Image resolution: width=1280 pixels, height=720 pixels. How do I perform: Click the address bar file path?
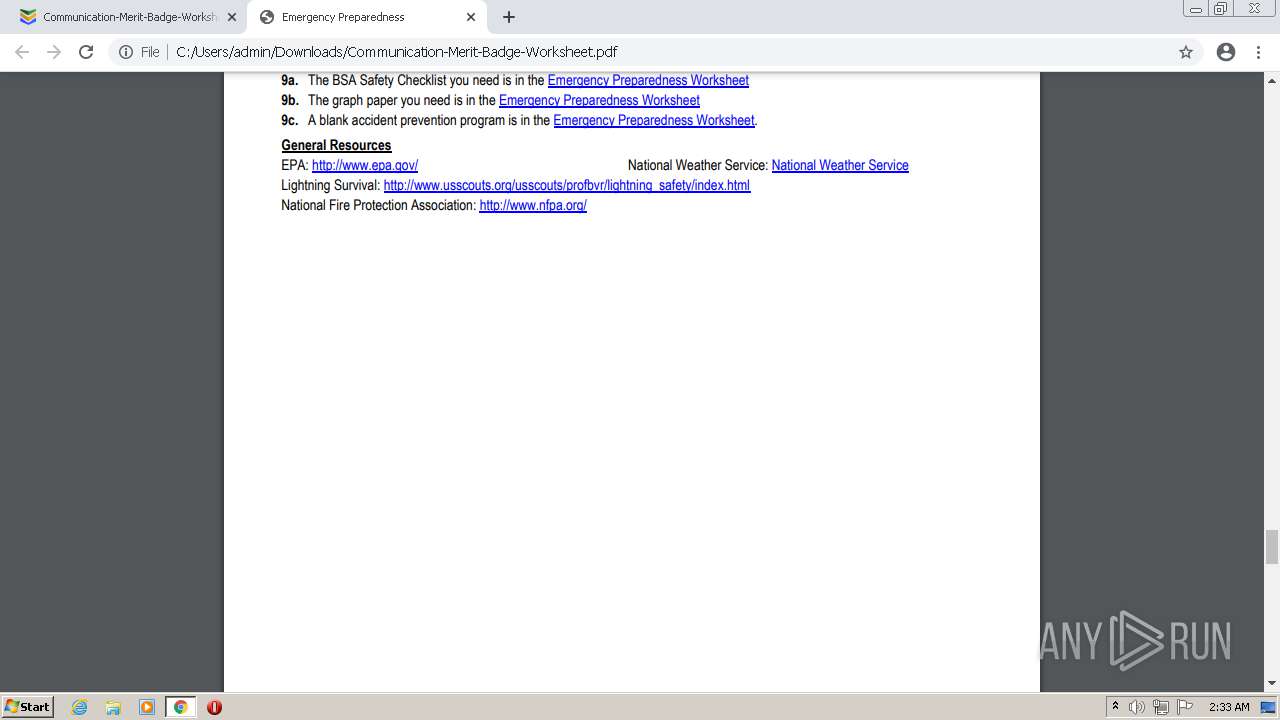397,52
